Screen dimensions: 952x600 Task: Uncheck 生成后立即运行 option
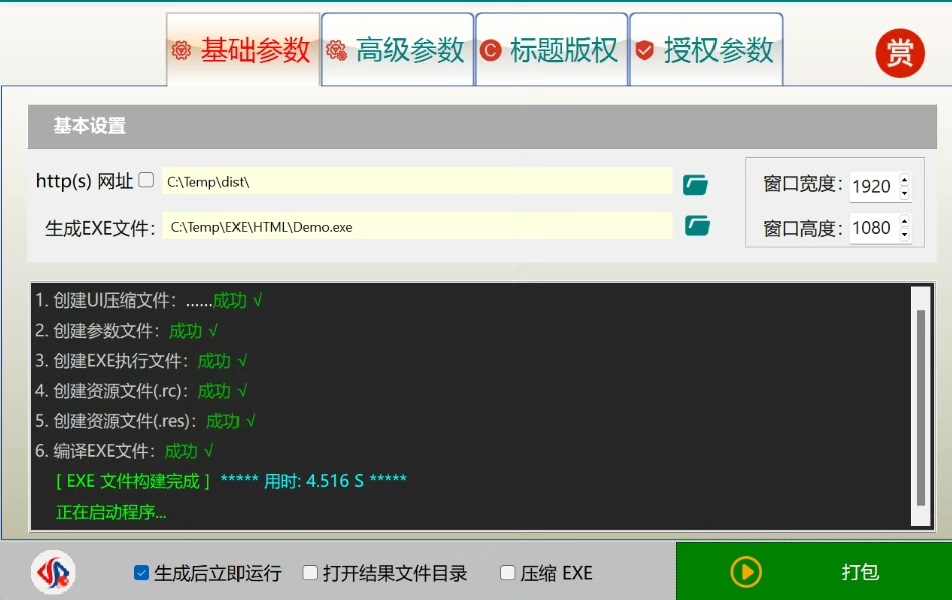click(x=141, y=573)
